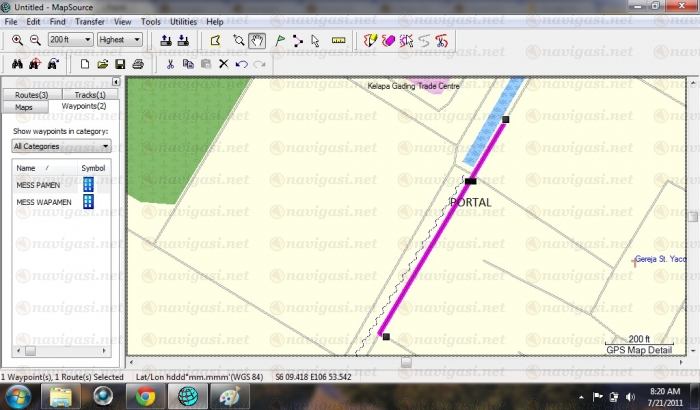Select the MESS PAMEN waypoint
The height and width of the screenshot is (410, 700).
pos(40,185)
